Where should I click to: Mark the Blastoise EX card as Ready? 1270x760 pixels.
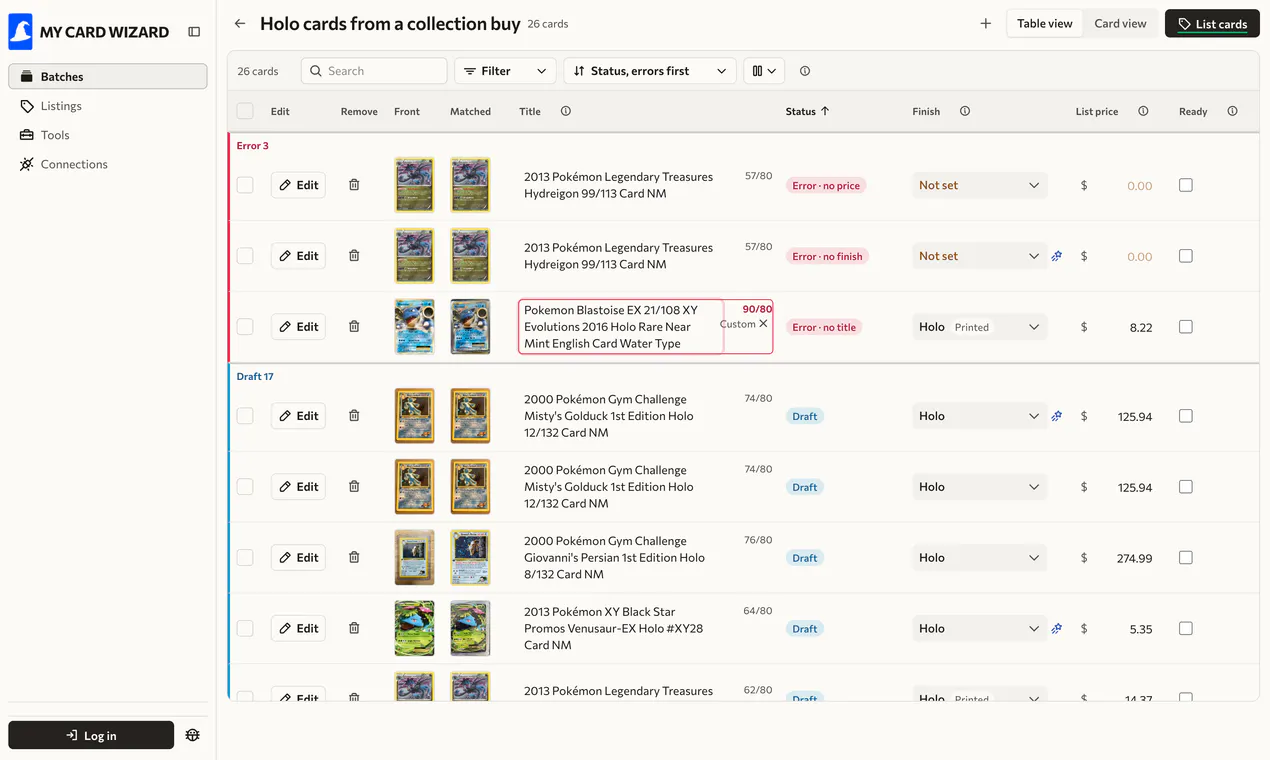1186,326
